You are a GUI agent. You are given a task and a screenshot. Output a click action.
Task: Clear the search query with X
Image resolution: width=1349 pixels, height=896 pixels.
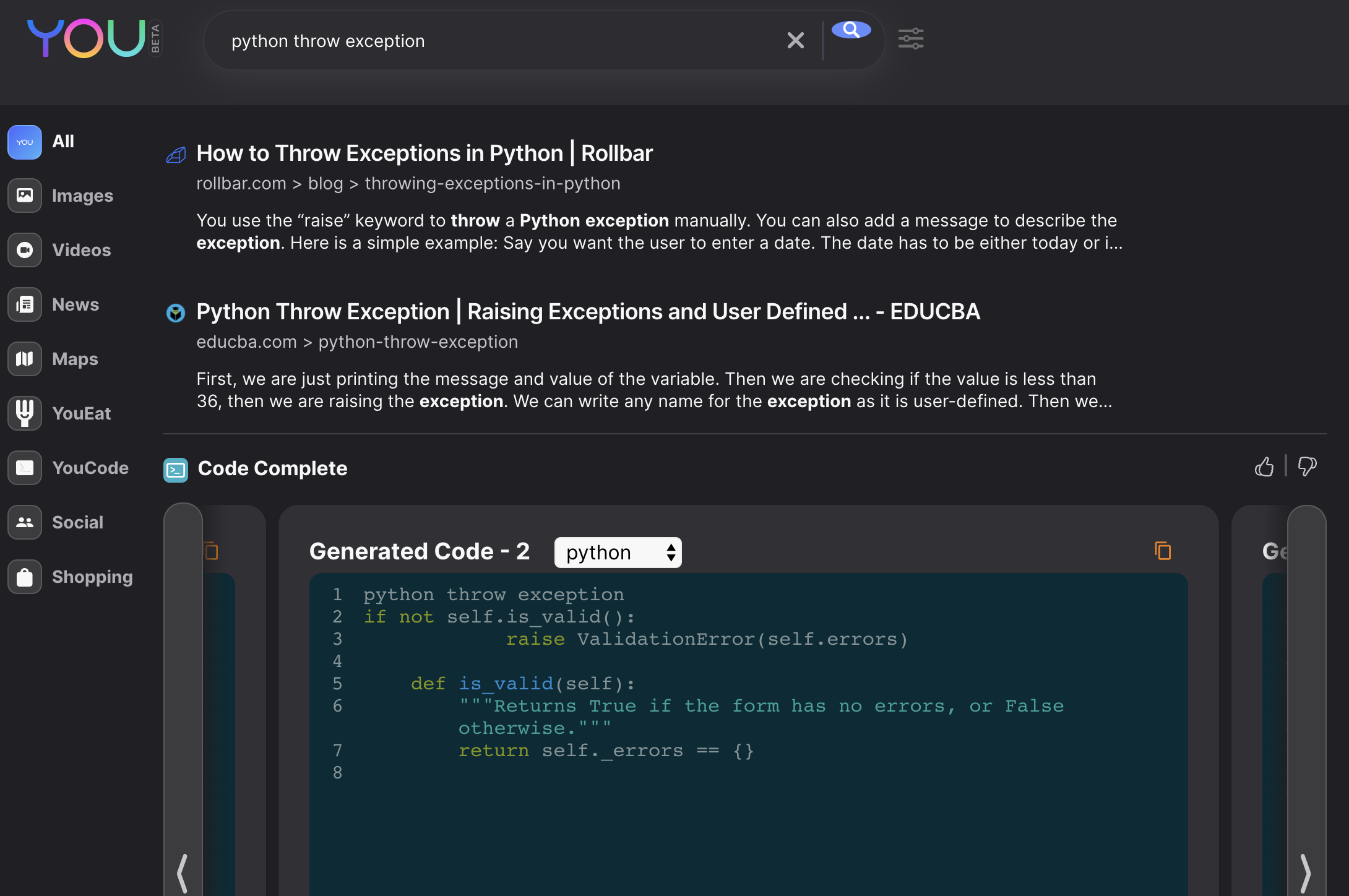pos(796,41)
